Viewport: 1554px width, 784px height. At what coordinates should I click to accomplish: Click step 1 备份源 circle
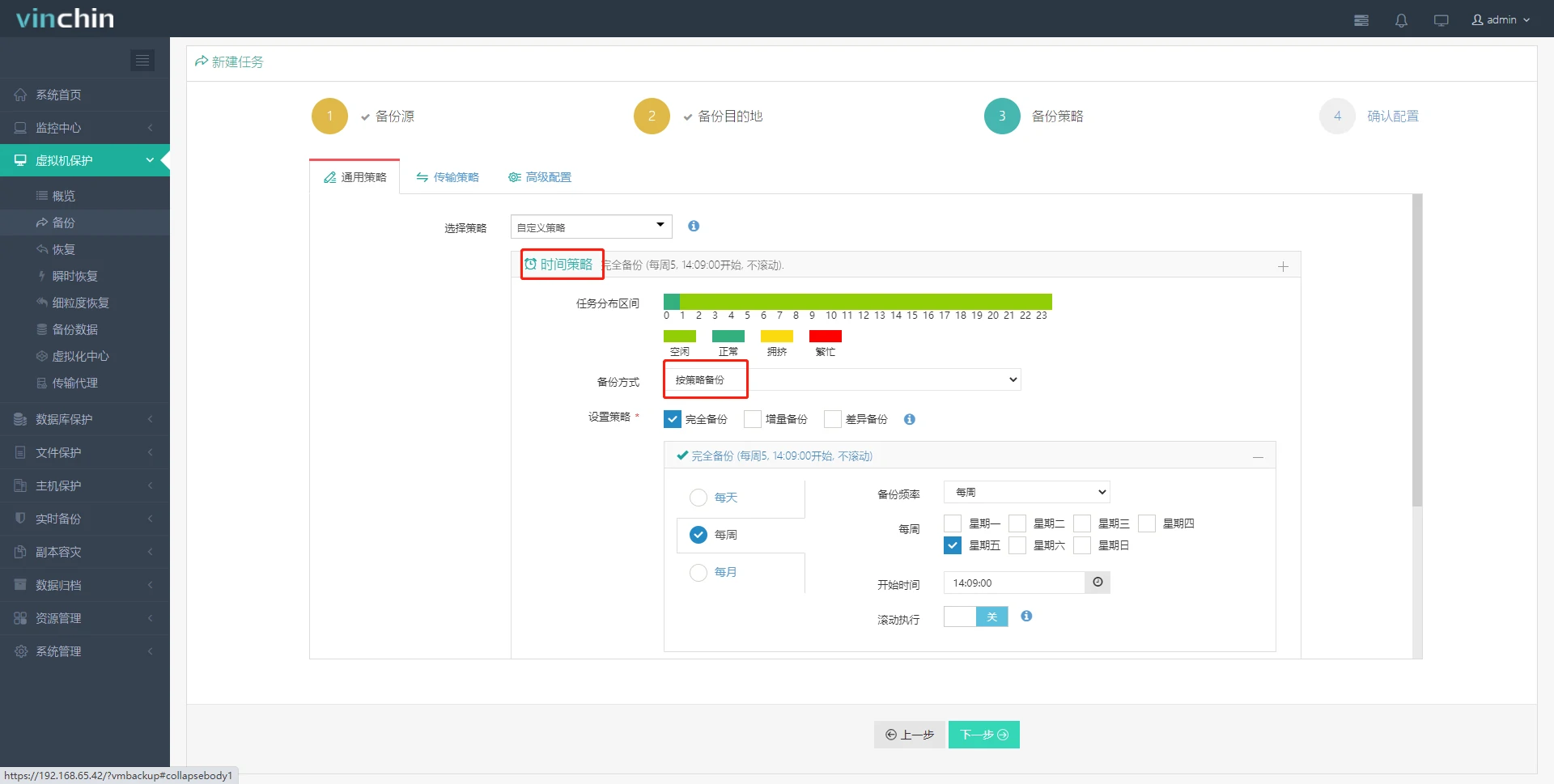(x=329, y=117)
